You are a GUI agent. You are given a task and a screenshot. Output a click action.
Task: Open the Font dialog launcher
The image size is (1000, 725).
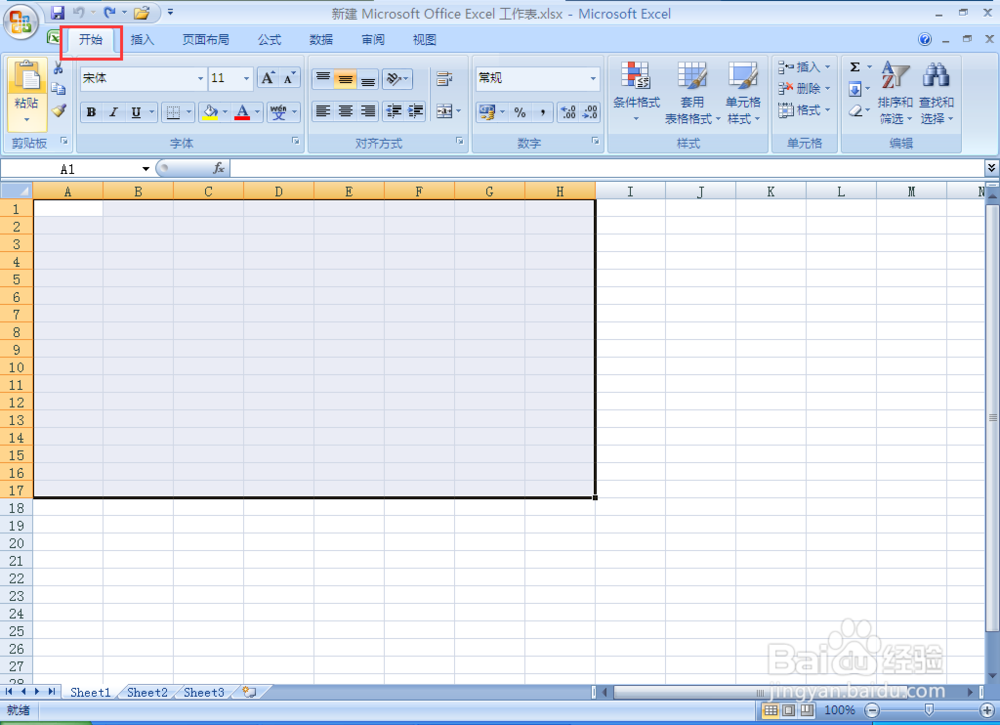296,141
